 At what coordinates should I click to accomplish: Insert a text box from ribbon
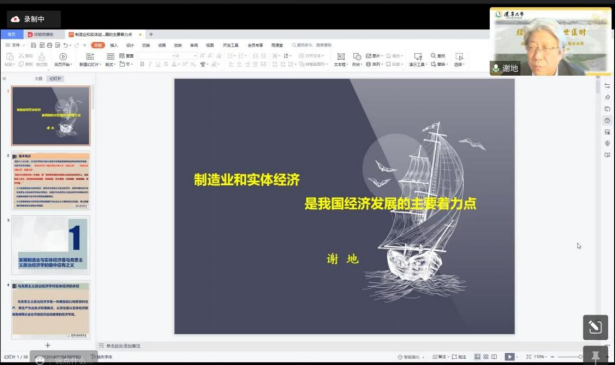coord(341,59)
